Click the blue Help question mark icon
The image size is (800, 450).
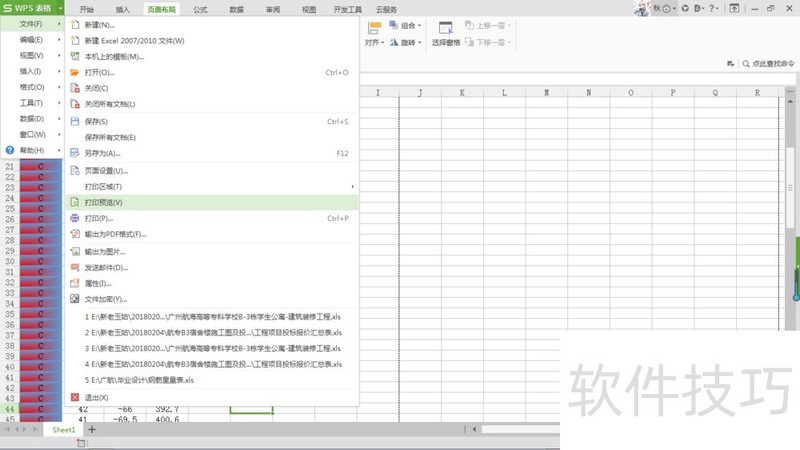tap(10, 150)
